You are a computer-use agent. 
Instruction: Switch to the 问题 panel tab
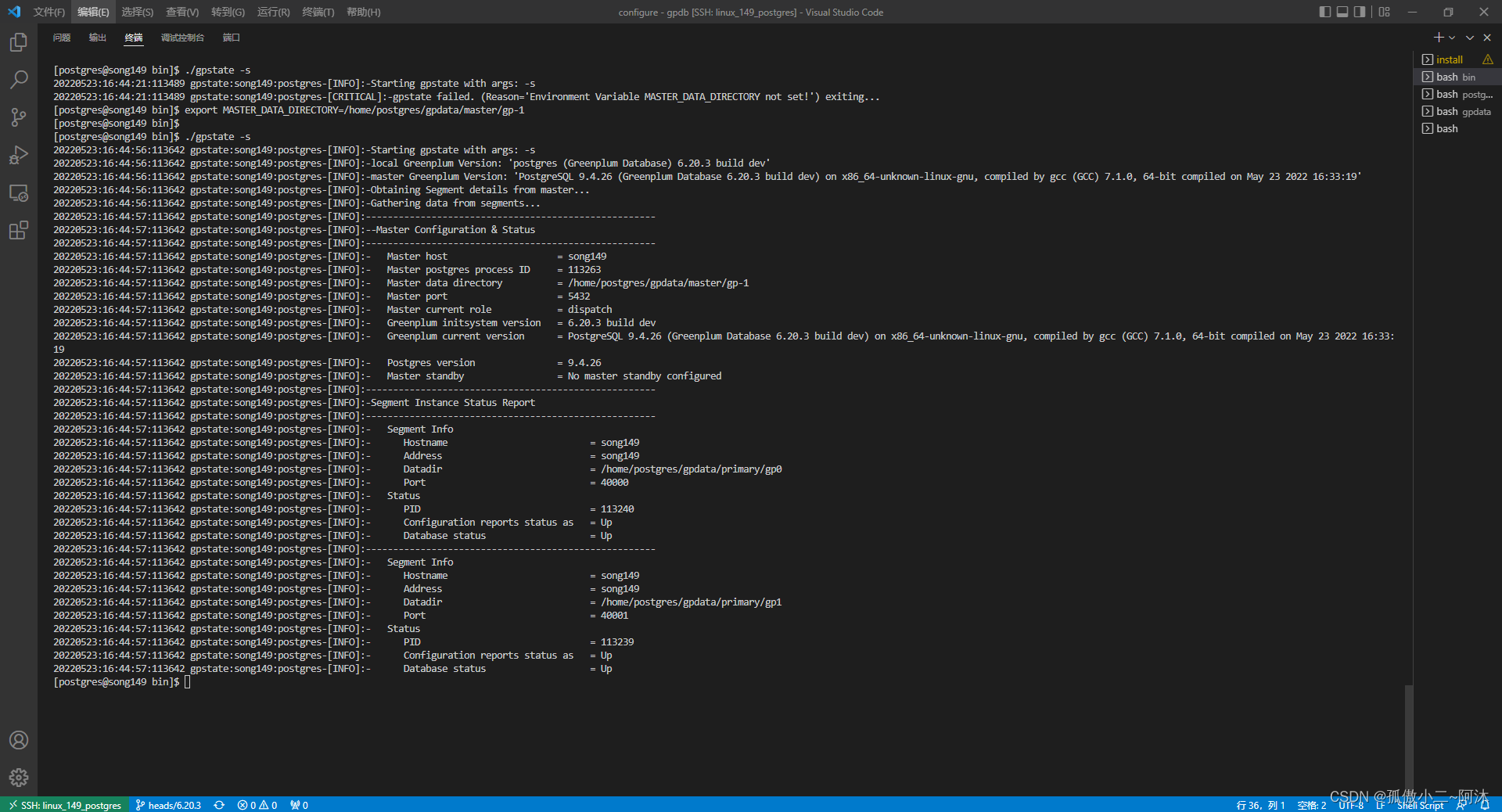62,38
